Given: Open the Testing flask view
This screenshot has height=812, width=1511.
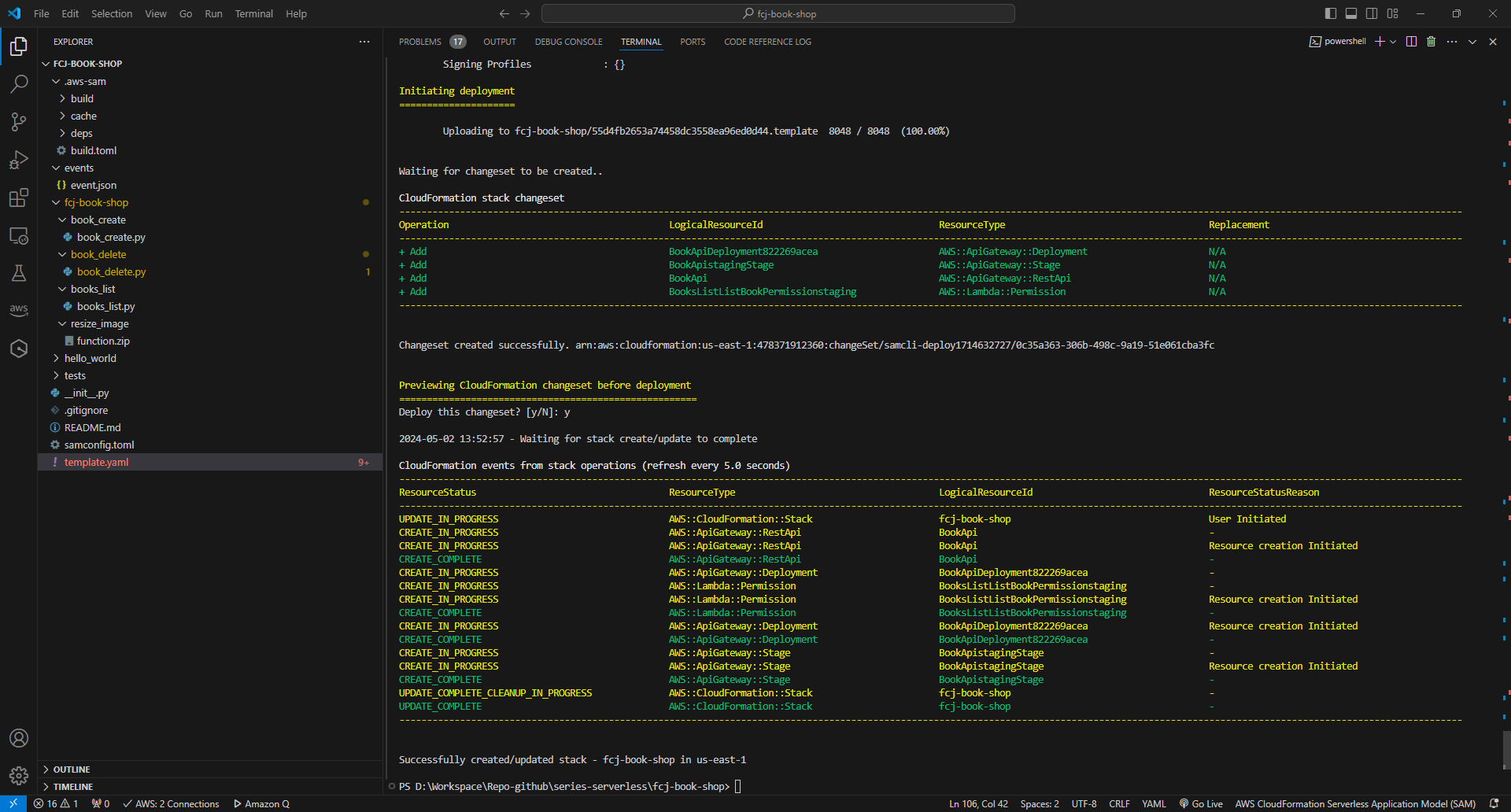Looking at the screenshot, I should (19, 273).
